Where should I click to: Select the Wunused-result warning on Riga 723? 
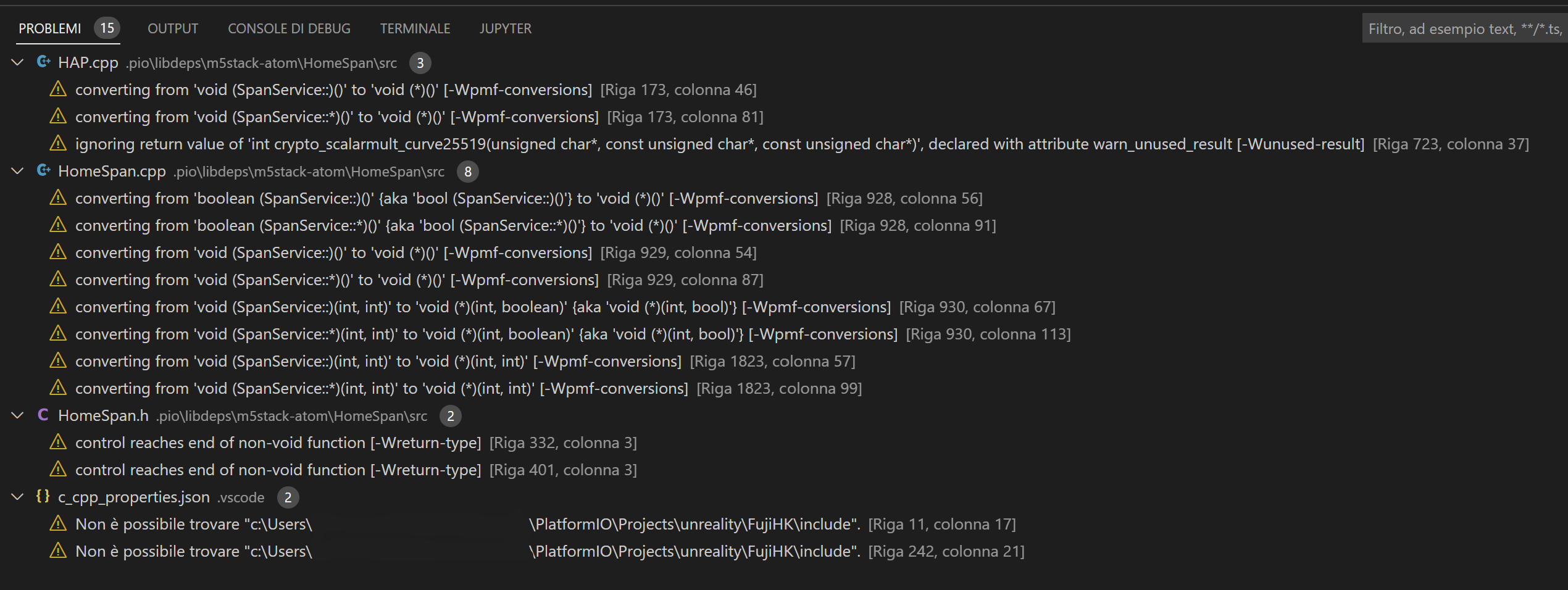494,143
